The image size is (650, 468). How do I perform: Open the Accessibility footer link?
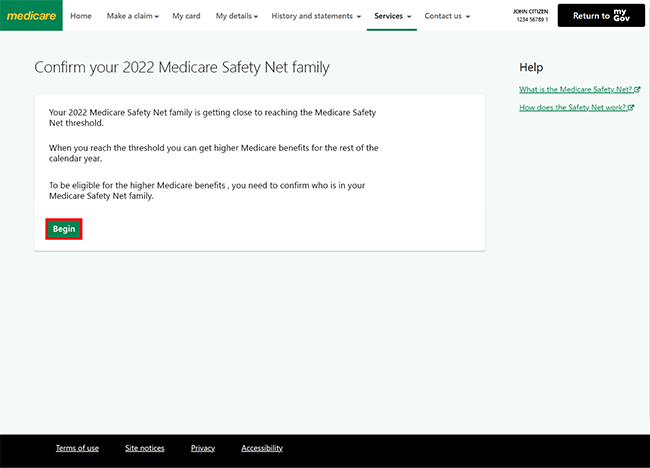coord(262,448)
